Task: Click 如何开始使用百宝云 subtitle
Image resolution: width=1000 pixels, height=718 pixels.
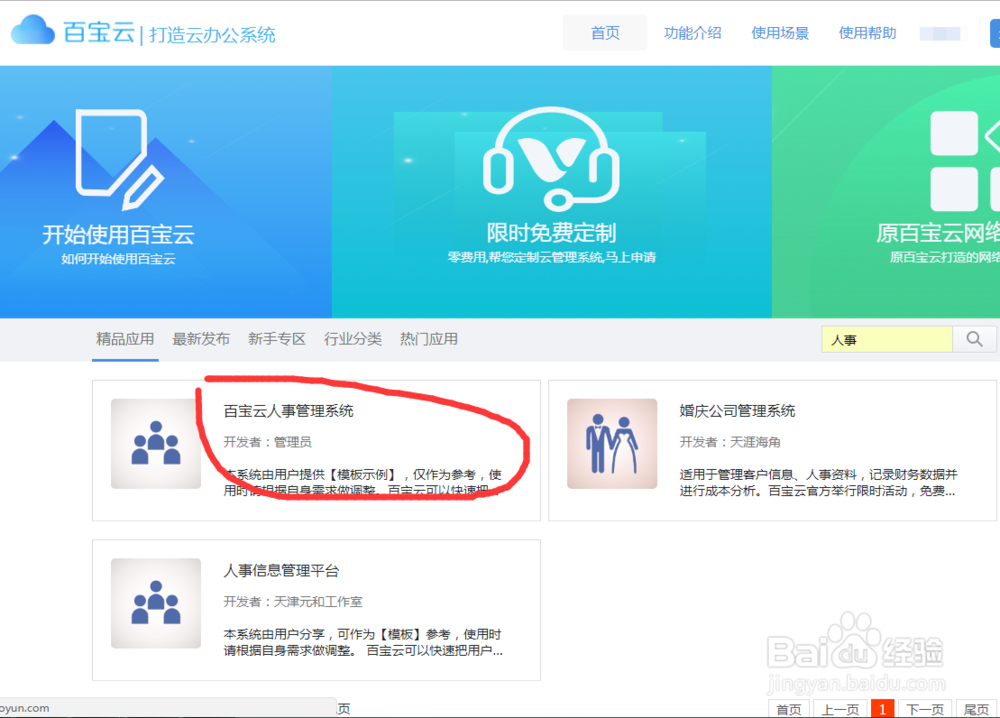Action: 118,259
